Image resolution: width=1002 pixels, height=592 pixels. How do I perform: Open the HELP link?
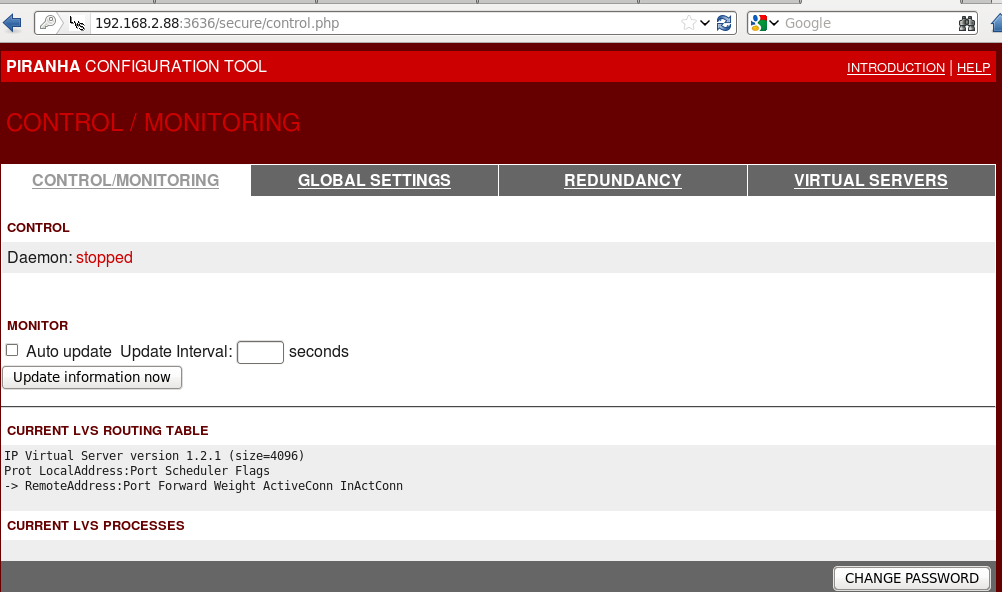tap(973, 68)
